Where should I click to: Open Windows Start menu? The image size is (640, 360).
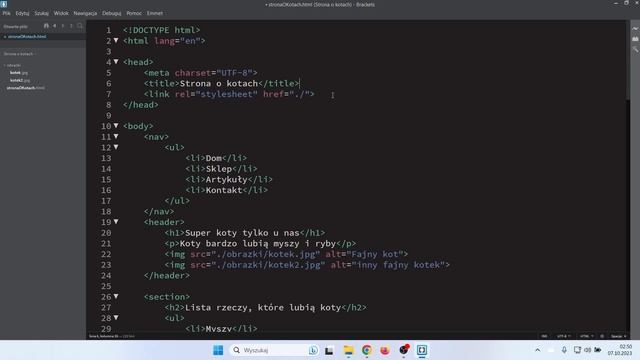tap(218, 350)
